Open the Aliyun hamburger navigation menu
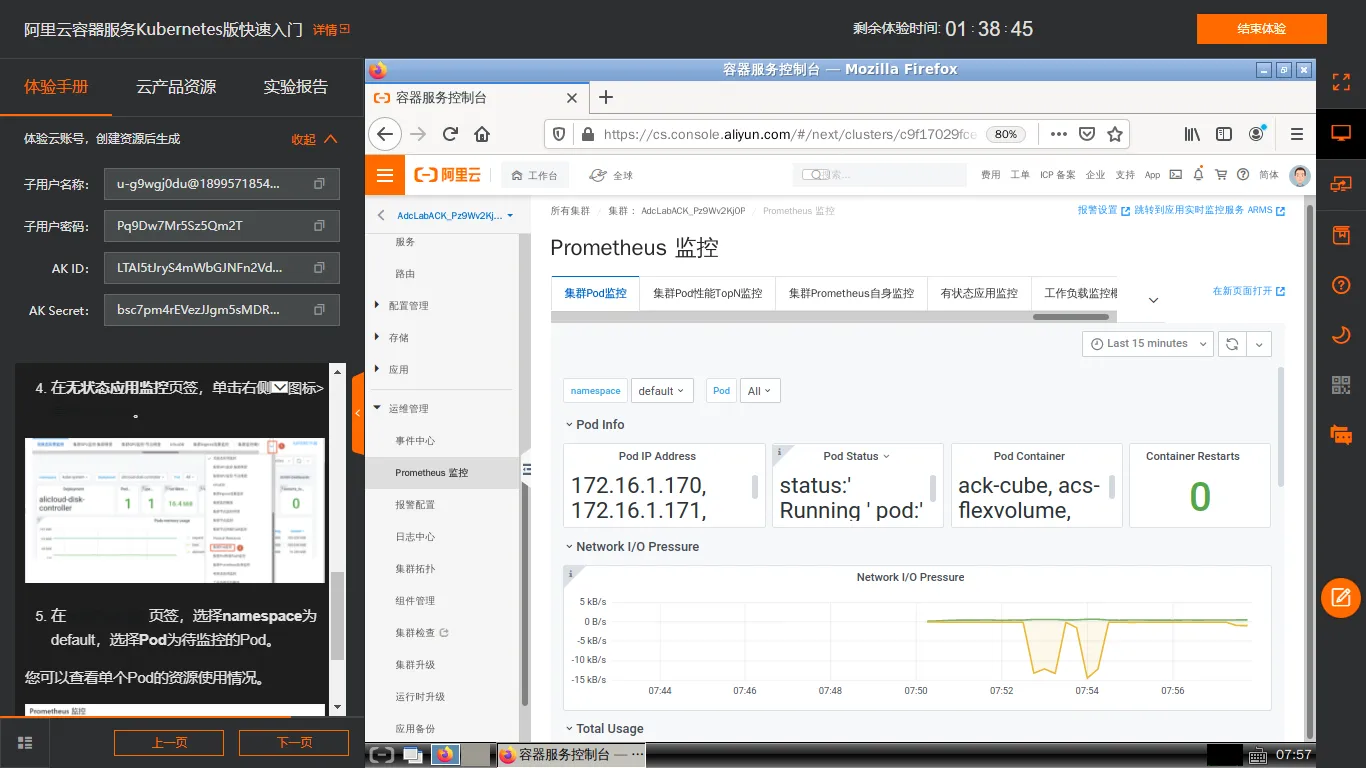This screenshot has width=1366, height=768. click(385, 175)
